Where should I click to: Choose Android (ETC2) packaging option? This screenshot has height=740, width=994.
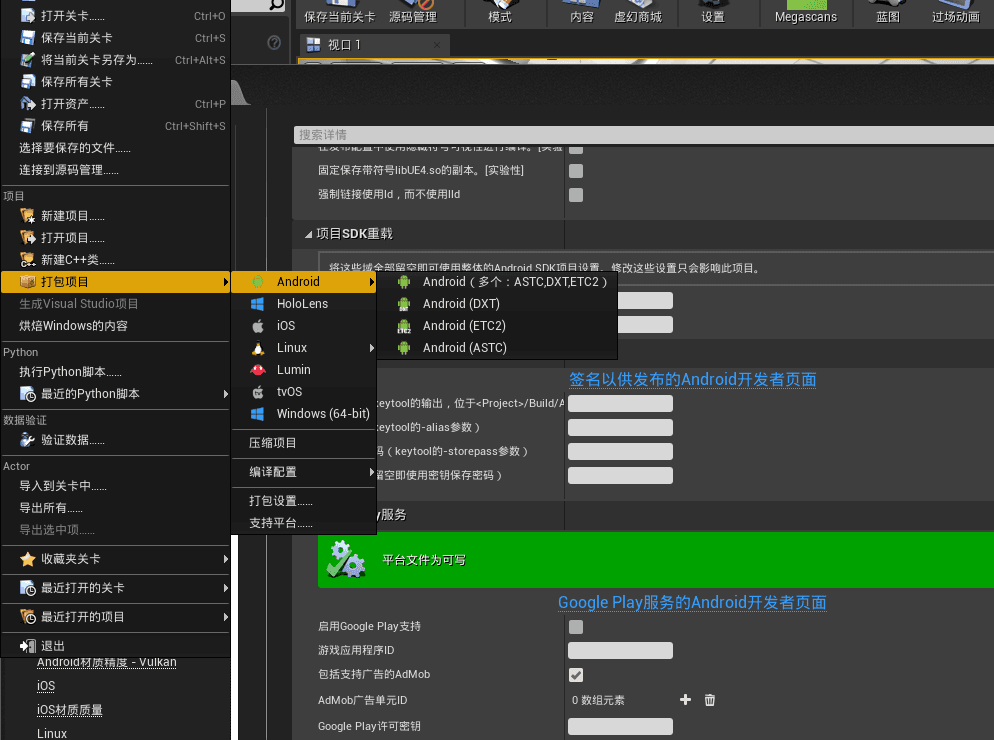(x=497, y=326)
